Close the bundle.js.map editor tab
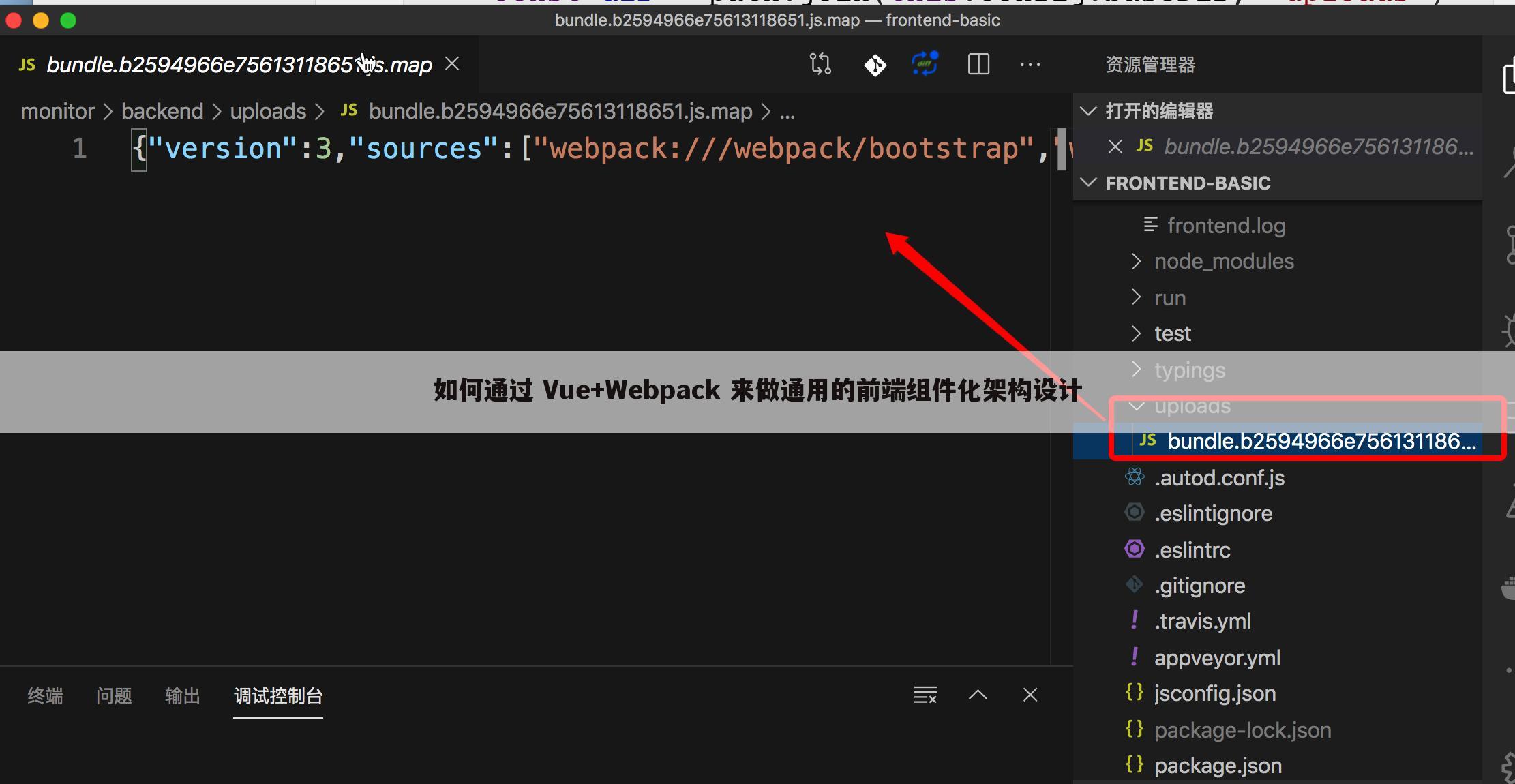This screenshot has height=784, width=1515. coord(452,64)
